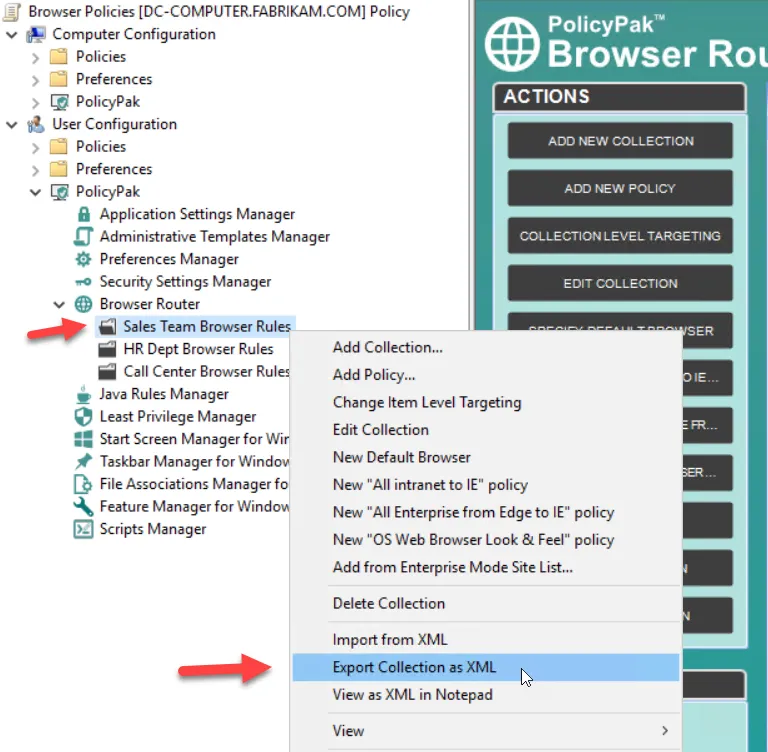
Task: Click Policies folder icon under Computer Configuration
Action: 59,57
